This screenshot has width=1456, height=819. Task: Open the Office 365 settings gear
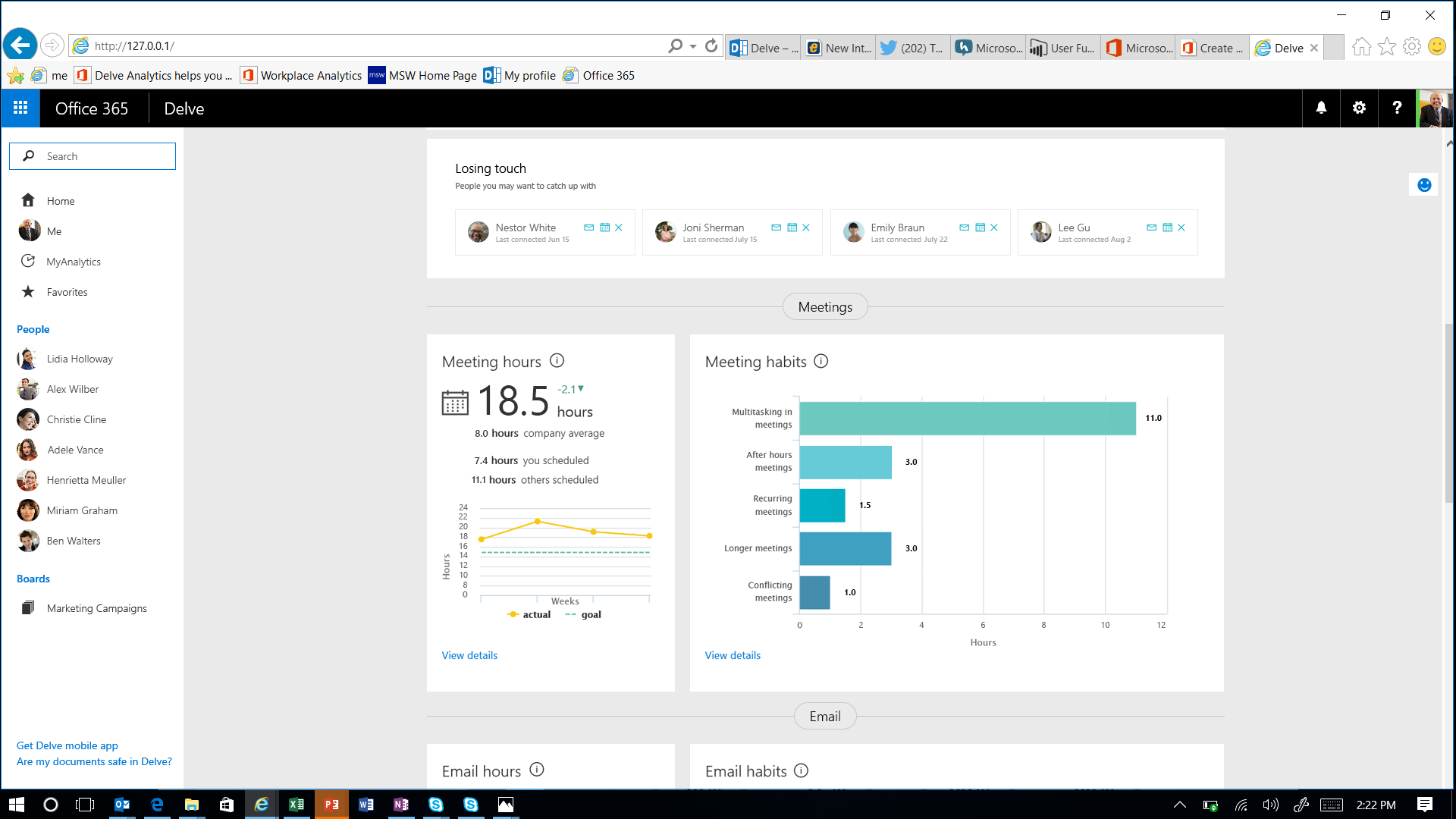click(x=1359, y=108)
